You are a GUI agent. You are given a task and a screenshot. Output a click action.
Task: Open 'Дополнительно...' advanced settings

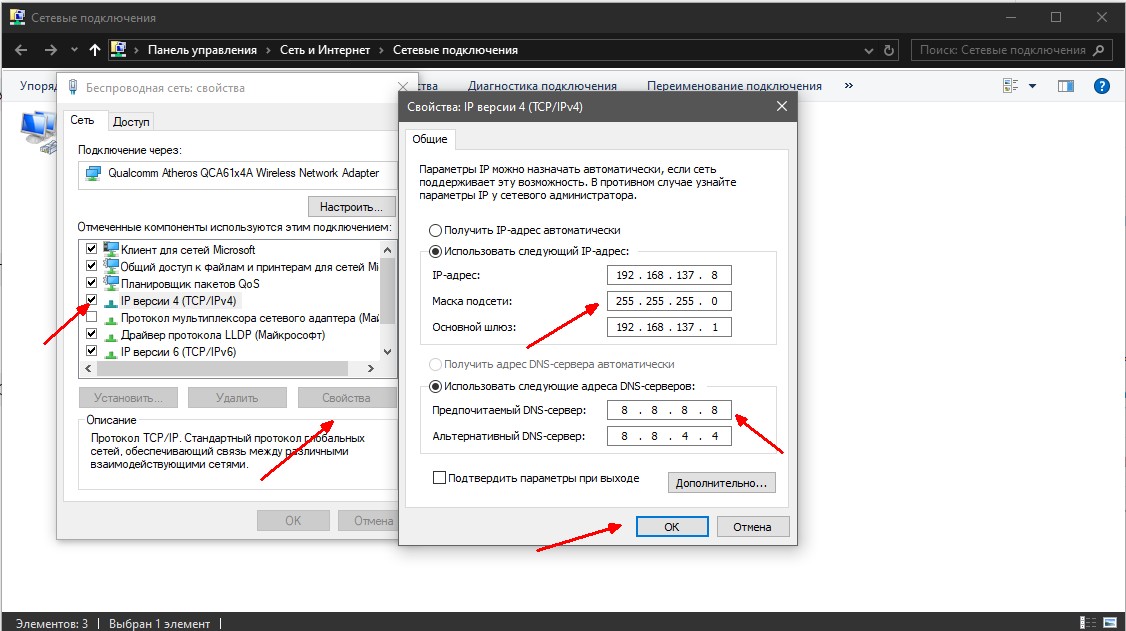click(x=721, y=482)
